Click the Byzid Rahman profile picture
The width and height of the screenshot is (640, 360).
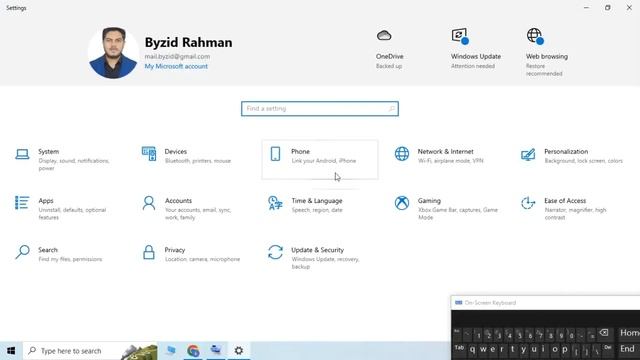113,53
